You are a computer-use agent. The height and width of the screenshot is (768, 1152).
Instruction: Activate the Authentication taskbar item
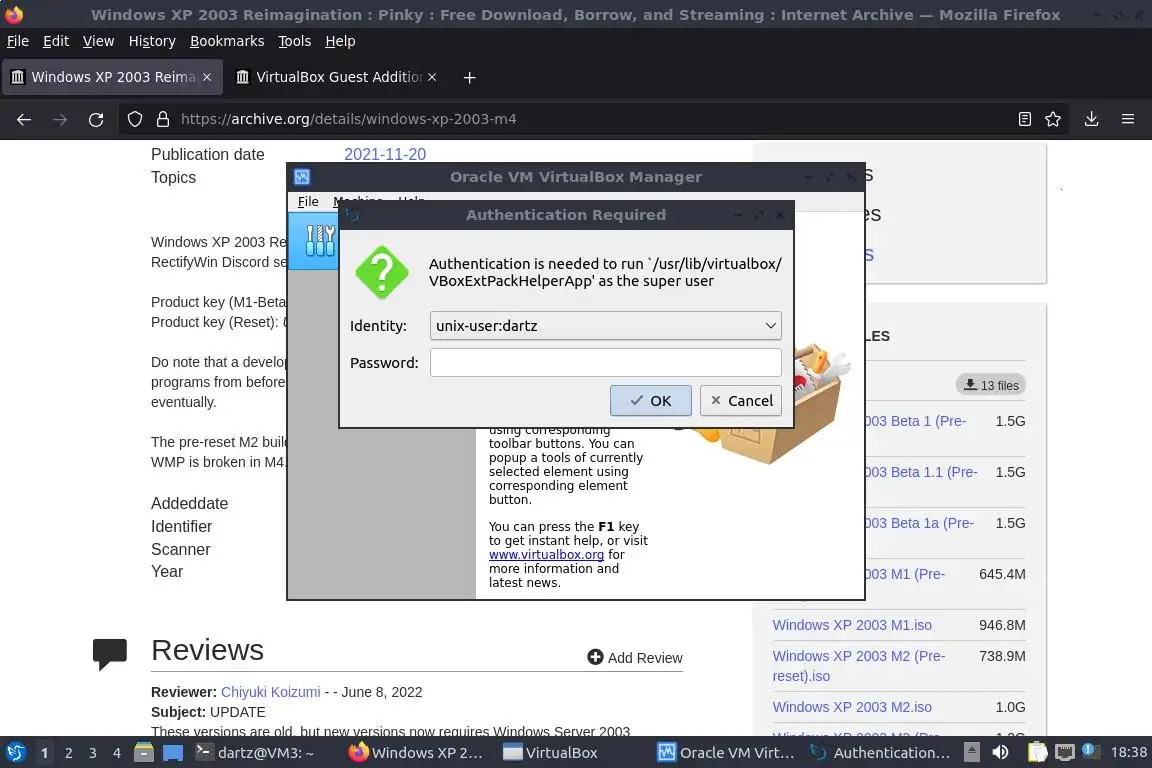pyautogui.click(x=880, y=753)
